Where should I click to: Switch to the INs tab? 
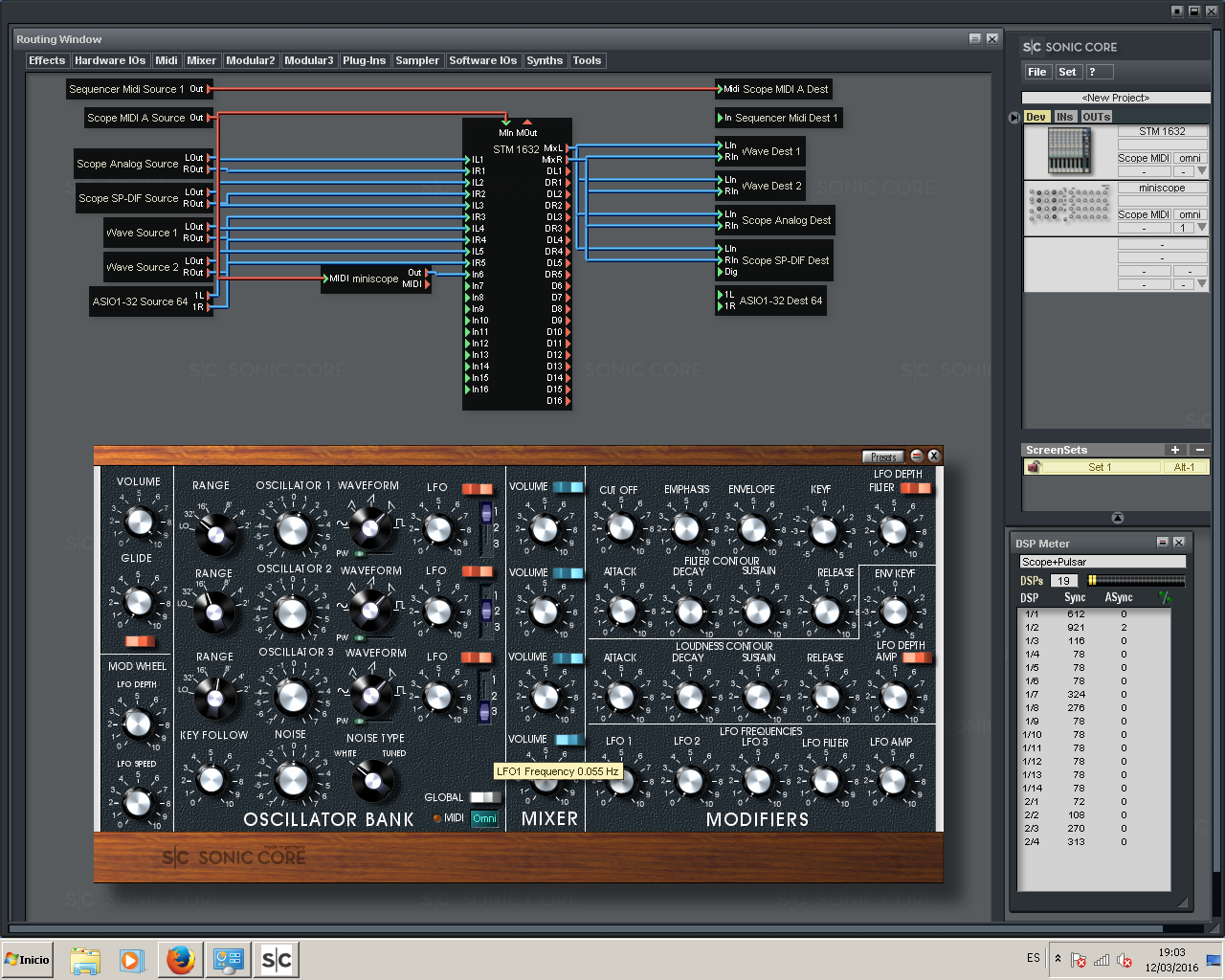click(1064, 117)
